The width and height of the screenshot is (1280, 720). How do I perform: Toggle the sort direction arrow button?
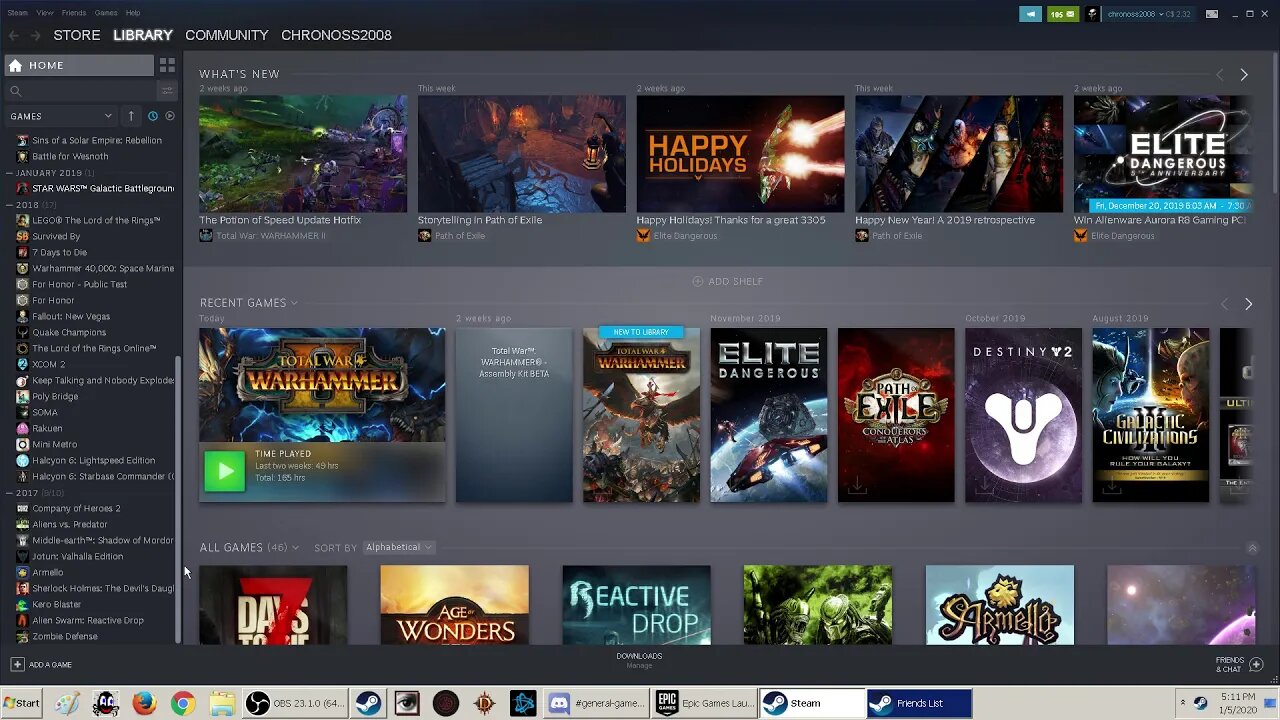point(130,116)
